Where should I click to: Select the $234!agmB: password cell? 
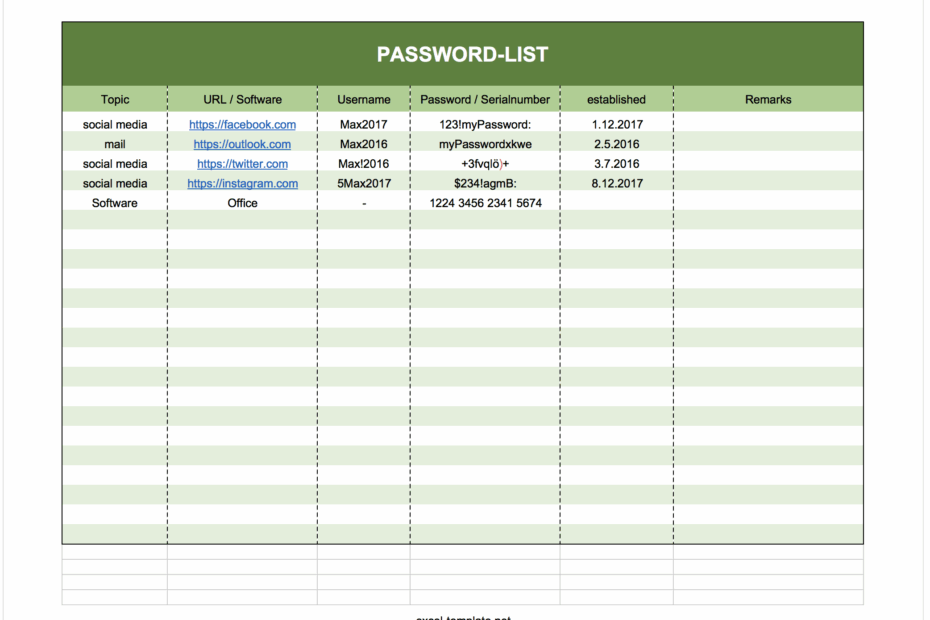click(x=484, y=183)
